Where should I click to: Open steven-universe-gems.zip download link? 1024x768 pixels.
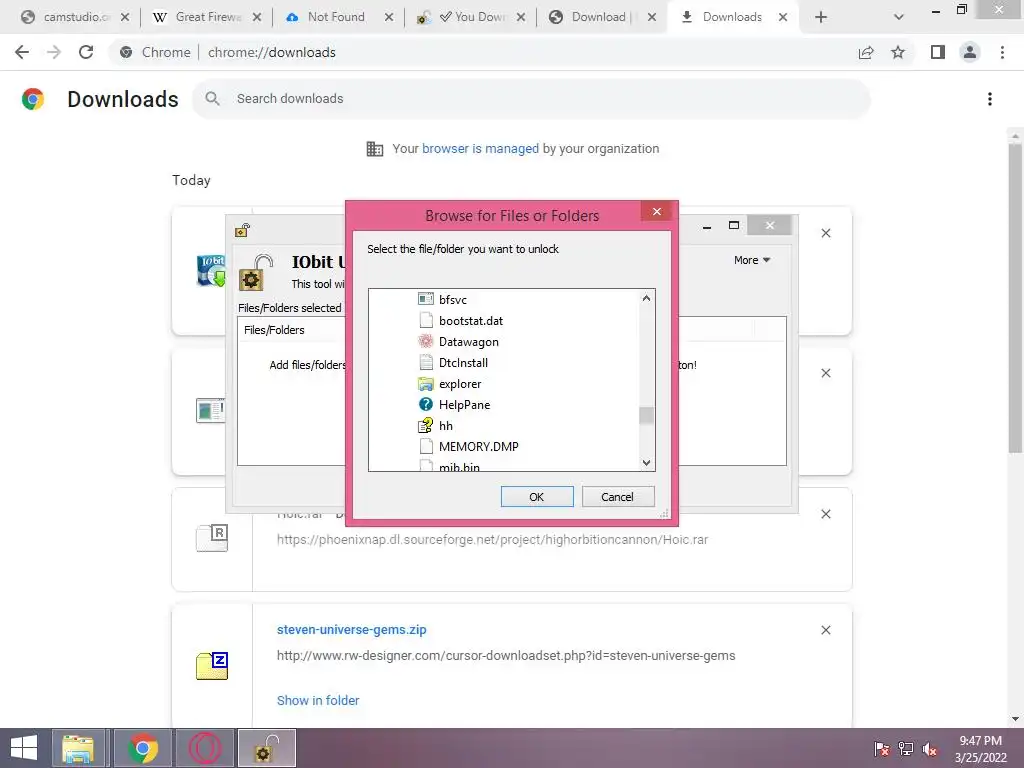[351, 630]
